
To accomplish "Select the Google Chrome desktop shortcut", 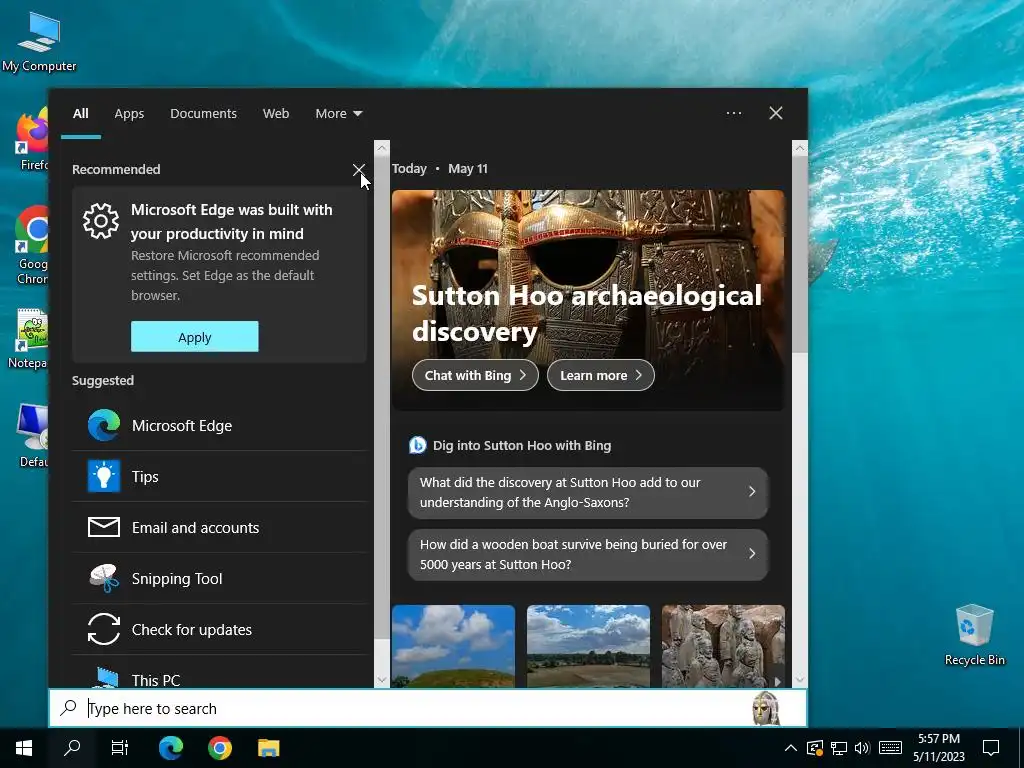I will (x=31, y=245).
